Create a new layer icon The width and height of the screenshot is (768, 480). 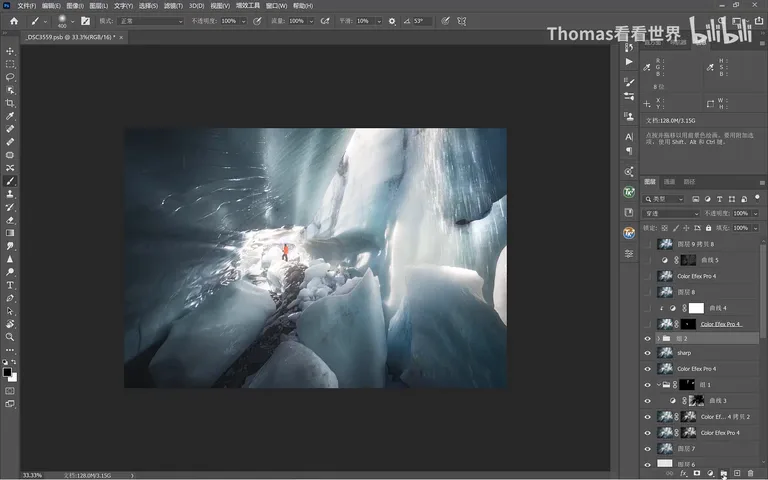click(x=737, y=473)
